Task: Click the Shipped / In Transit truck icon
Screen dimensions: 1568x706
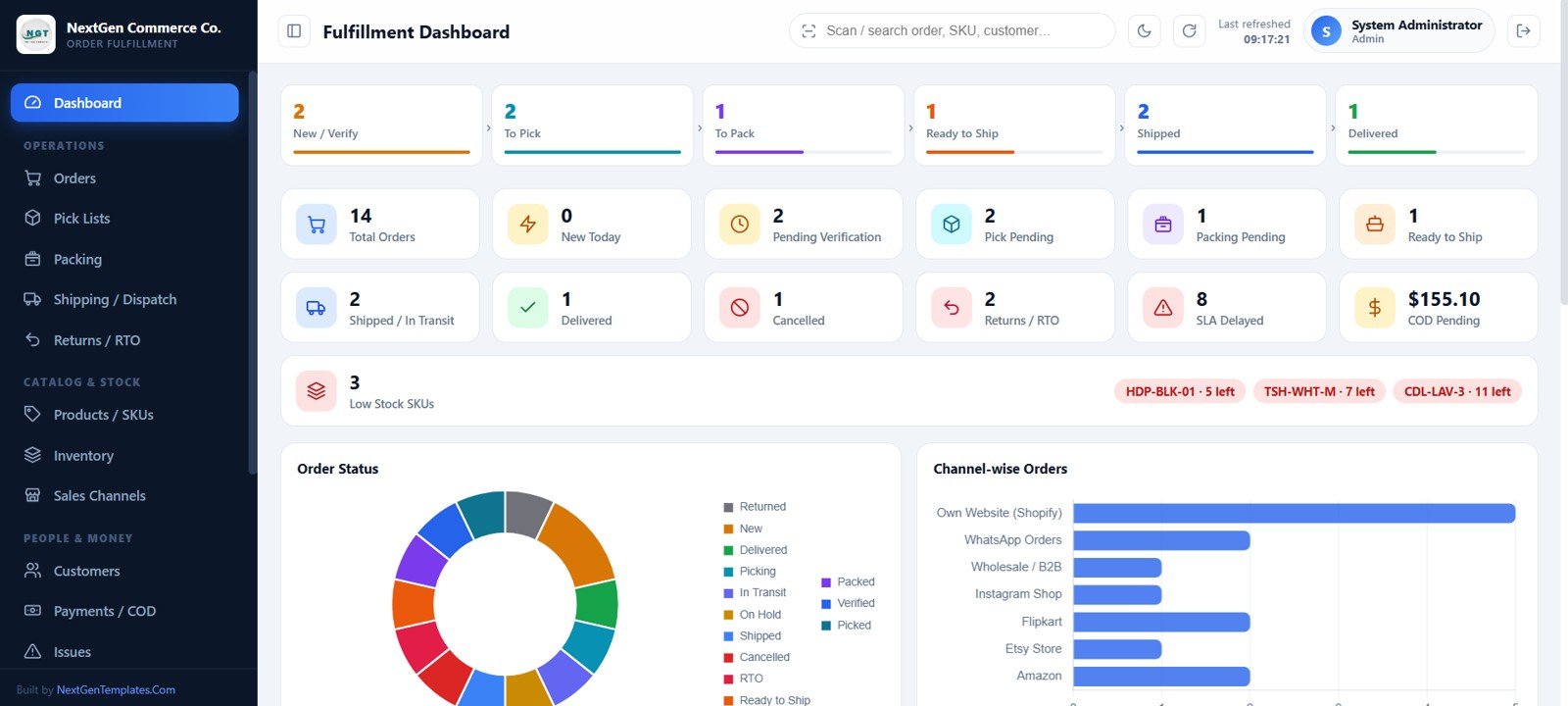Action: coord(316,308)
